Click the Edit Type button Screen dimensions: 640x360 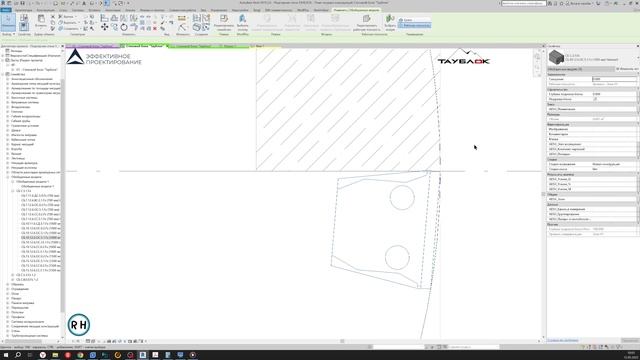point(627,69)
